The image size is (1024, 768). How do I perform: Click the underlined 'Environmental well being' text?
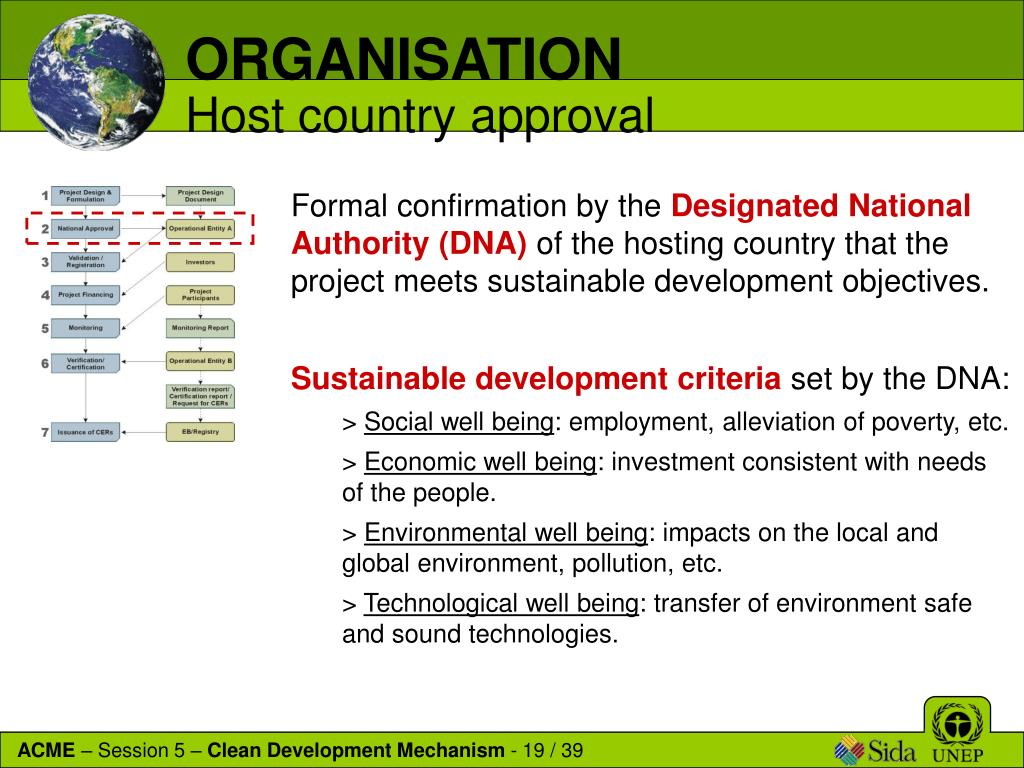tap(505, 533)
